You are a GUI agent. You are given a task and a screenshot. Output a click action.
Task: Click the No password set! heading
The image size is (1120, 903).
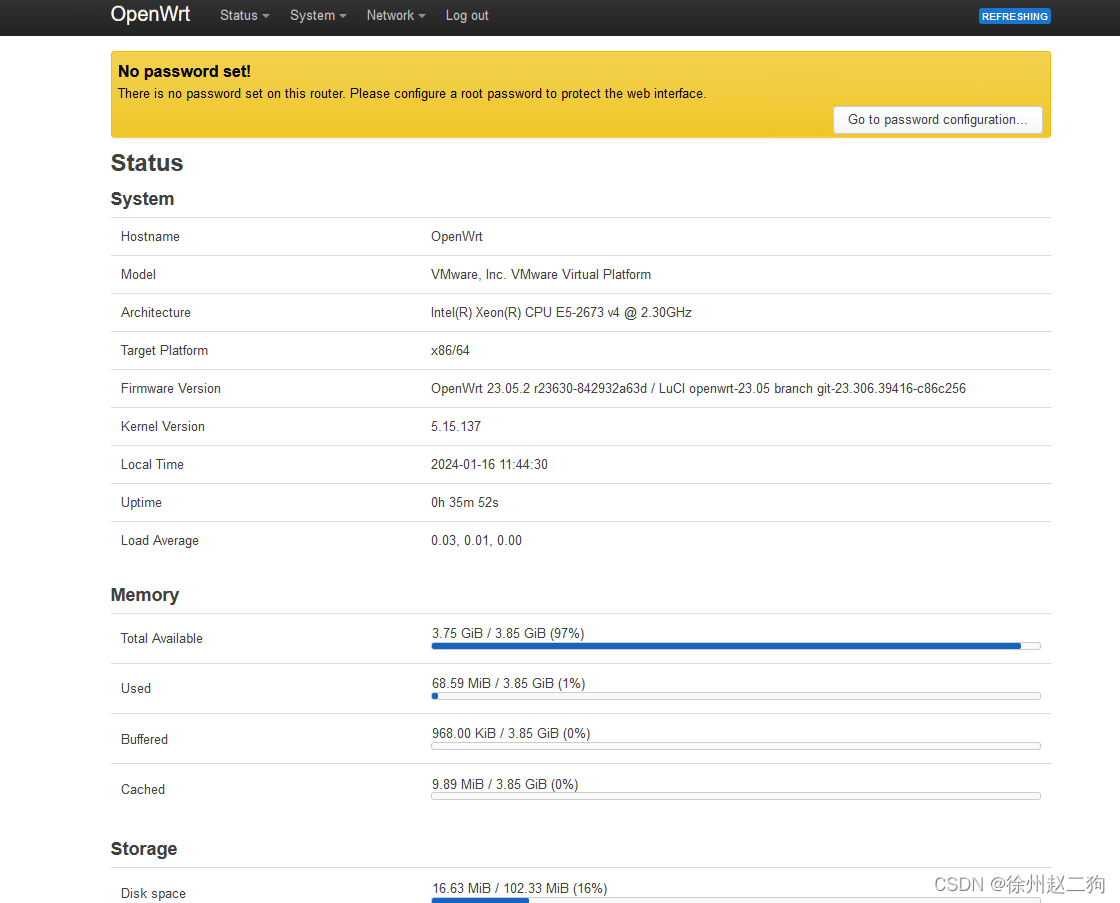(184, 71)
